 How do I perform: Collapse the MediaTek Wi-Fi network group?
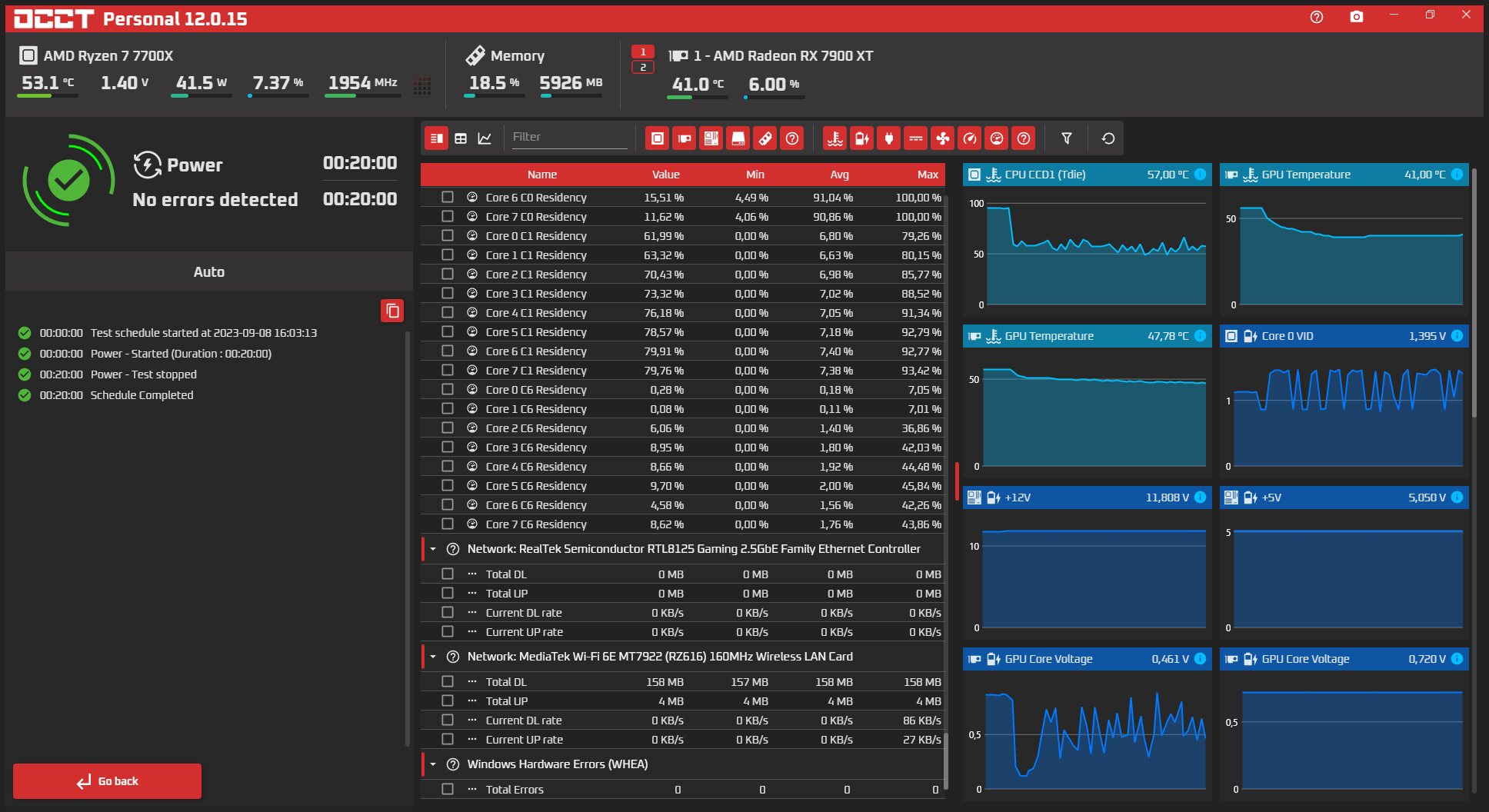click(433, 657)
